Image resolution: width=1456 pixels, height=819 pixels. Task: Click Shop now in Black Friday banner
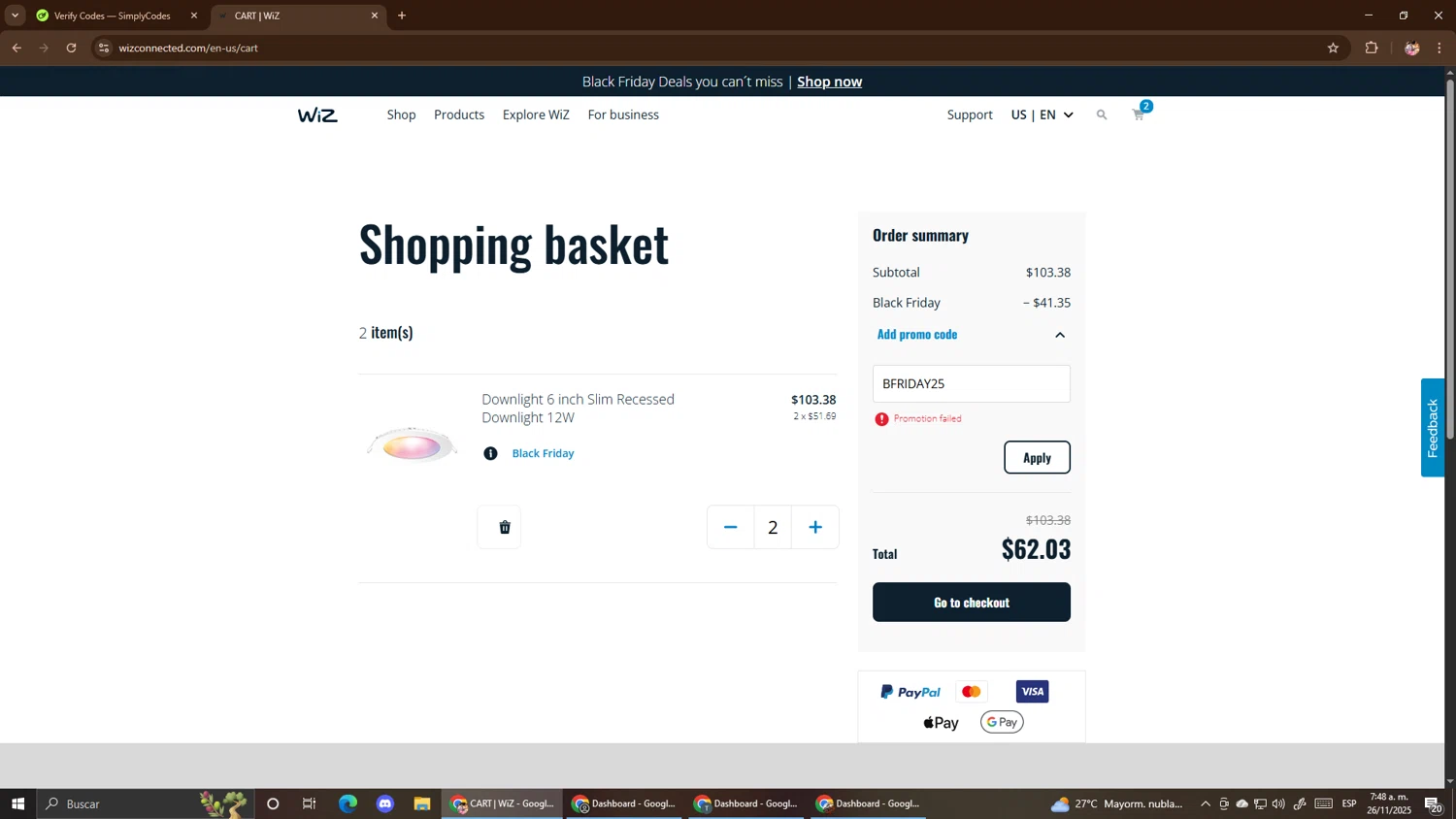[x=829, y=82]
